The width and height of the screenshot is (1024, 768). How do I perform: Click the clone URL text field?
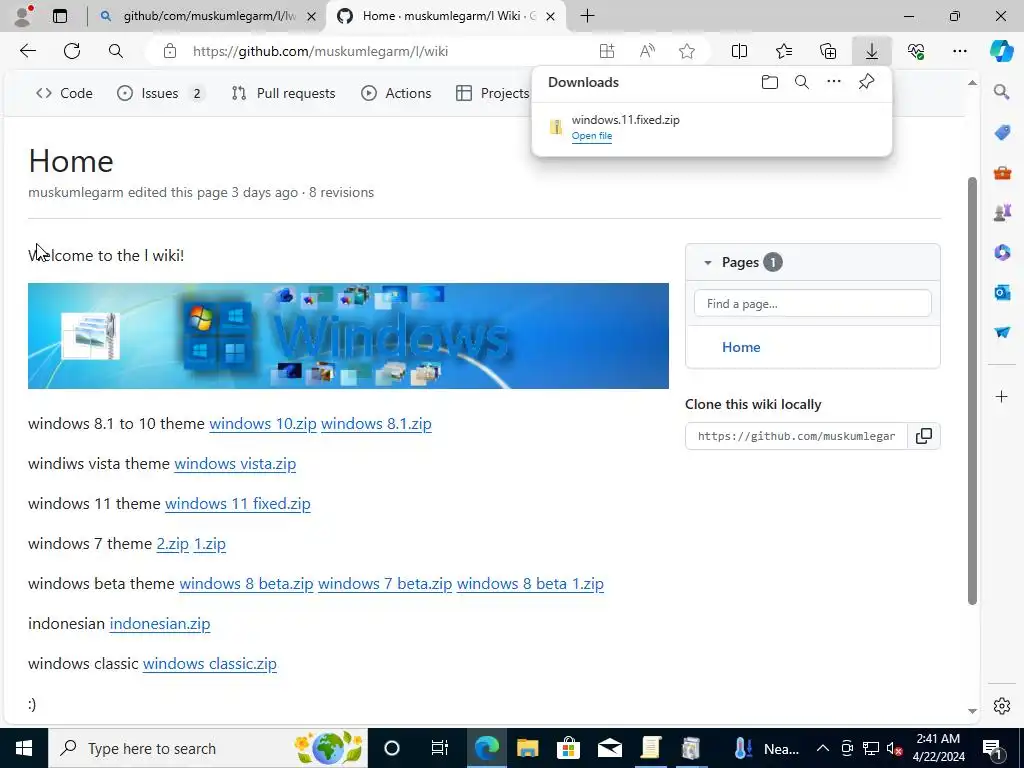796,436
